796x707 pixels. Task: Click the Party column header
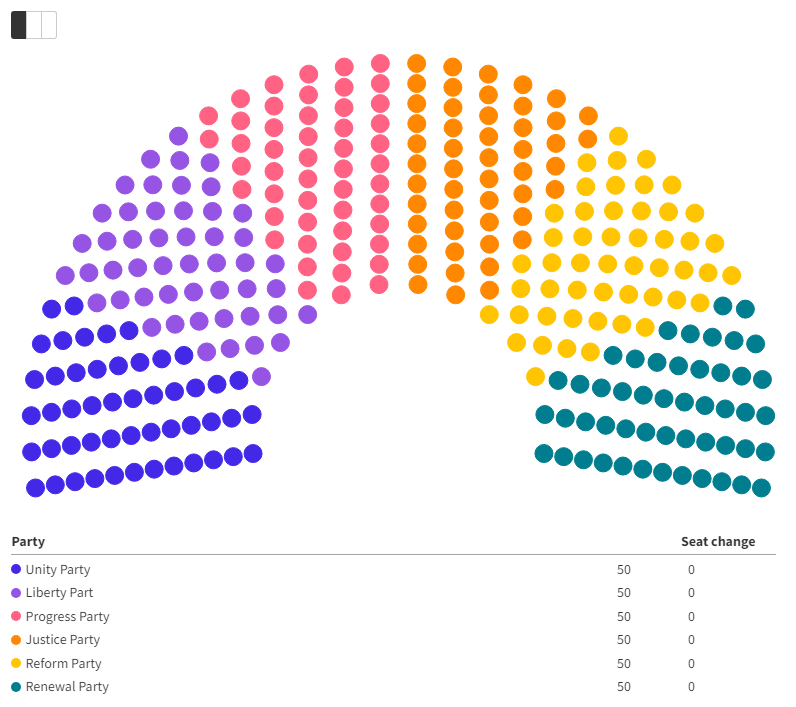click(28, 542)
